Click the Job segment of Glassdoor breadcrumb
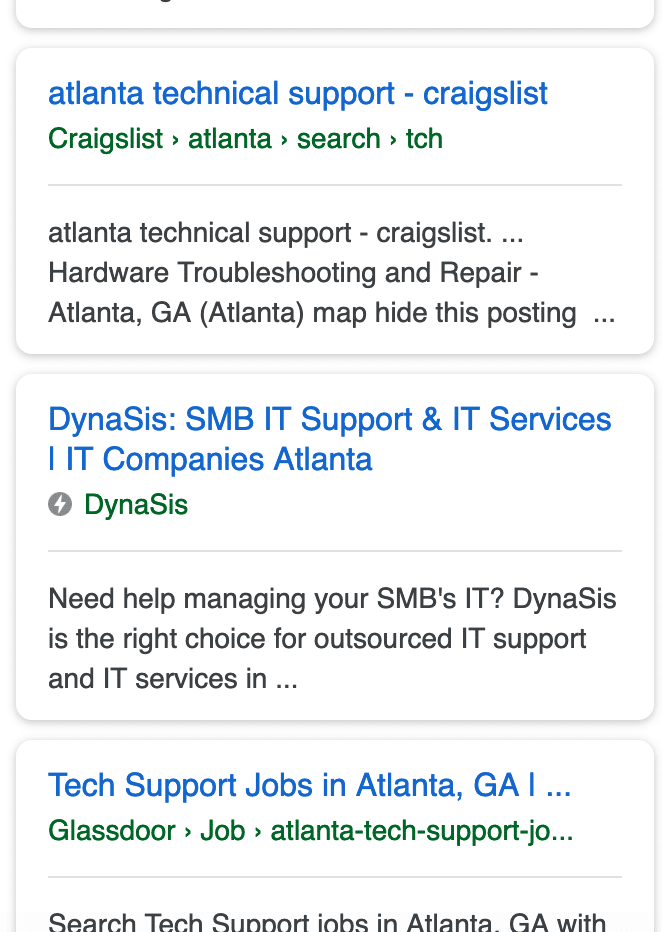 click(x=223, y=830)
